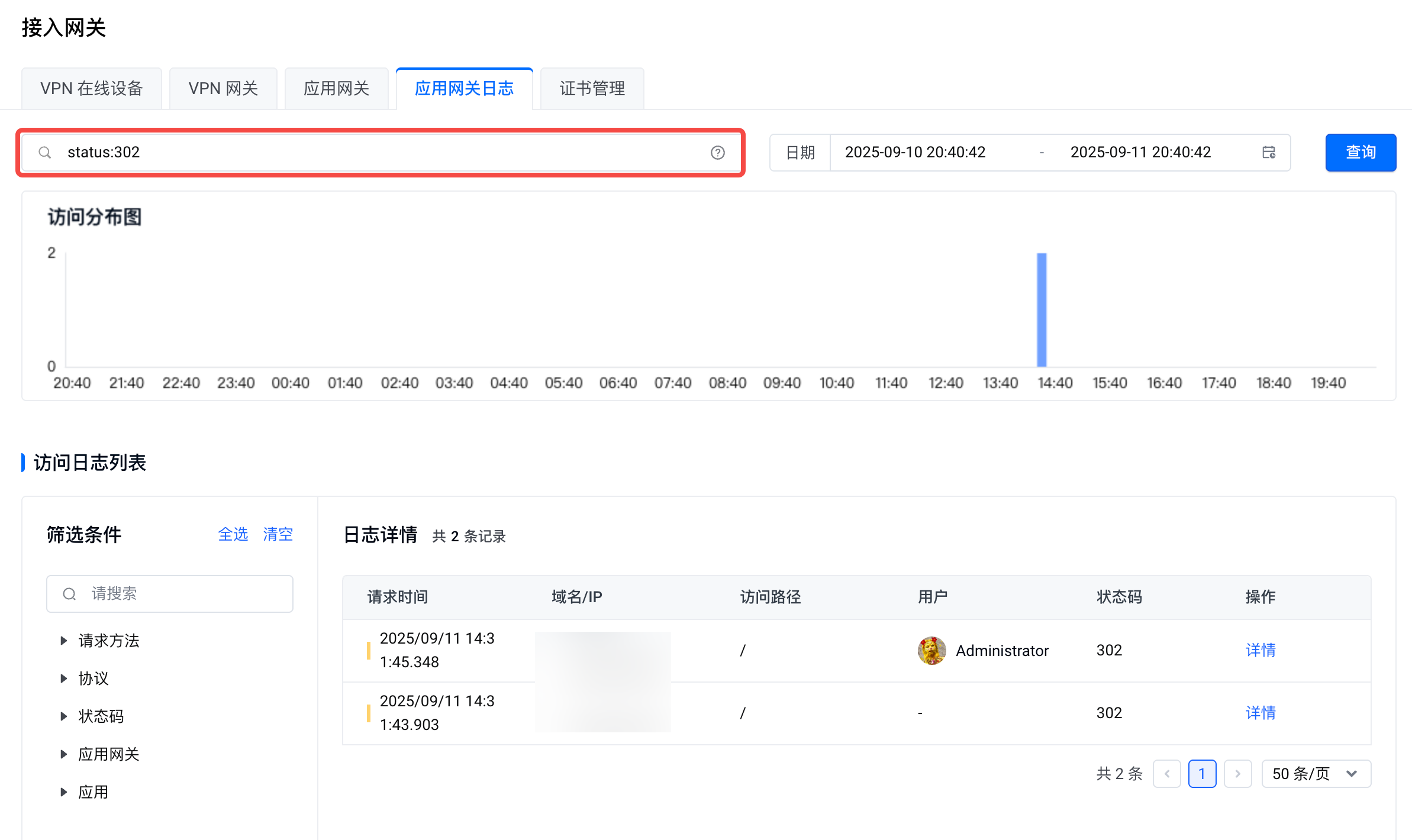Switch to the VPN 在线设备 tab
Screen dimensions: 1412x840
[x=92, y=89]
